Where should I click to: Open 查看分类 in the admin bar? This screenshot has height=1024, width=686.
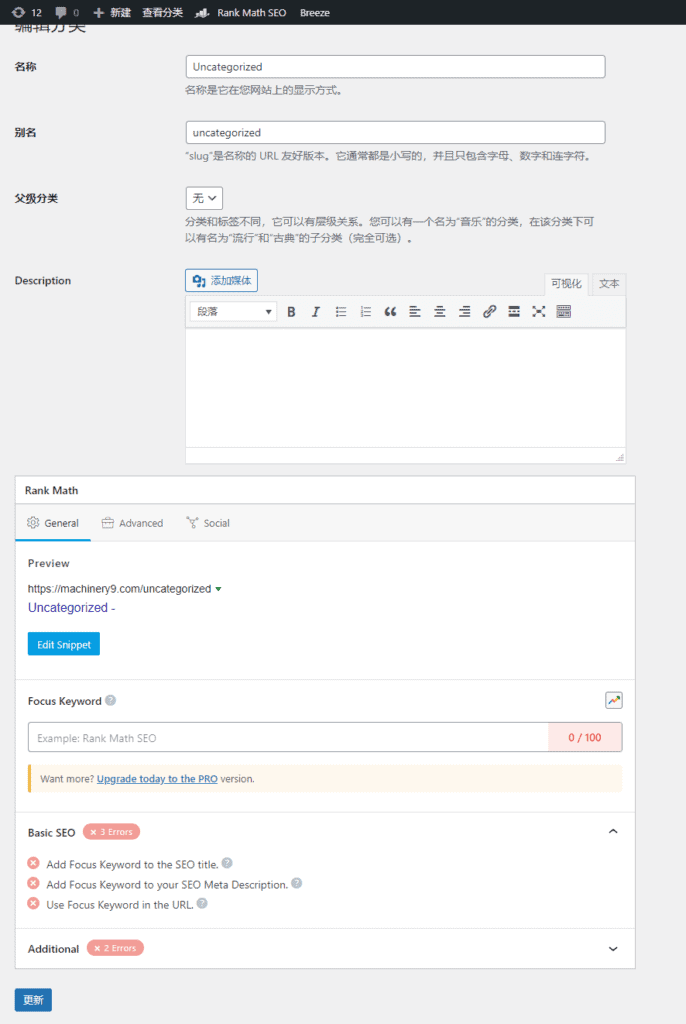pyautogui.click(x=163, y=12)
